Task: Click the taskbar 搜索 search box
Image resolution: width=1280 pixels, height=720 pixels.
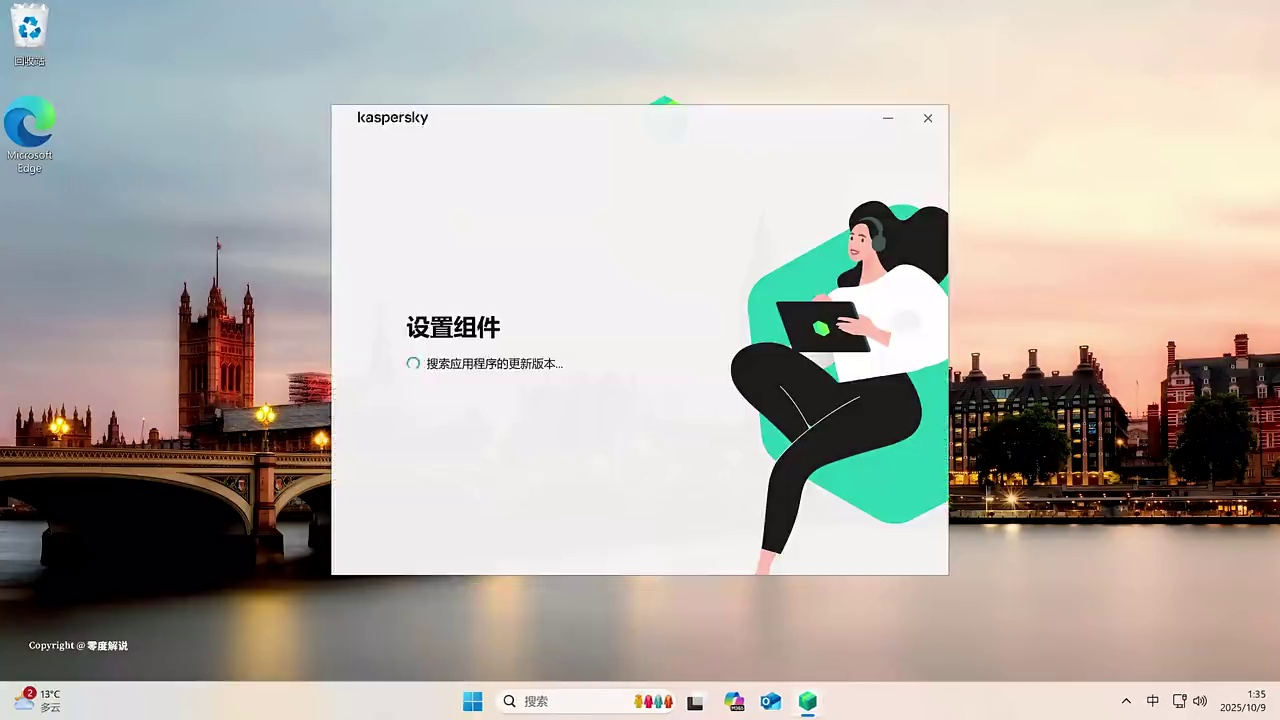Action: 587,702
